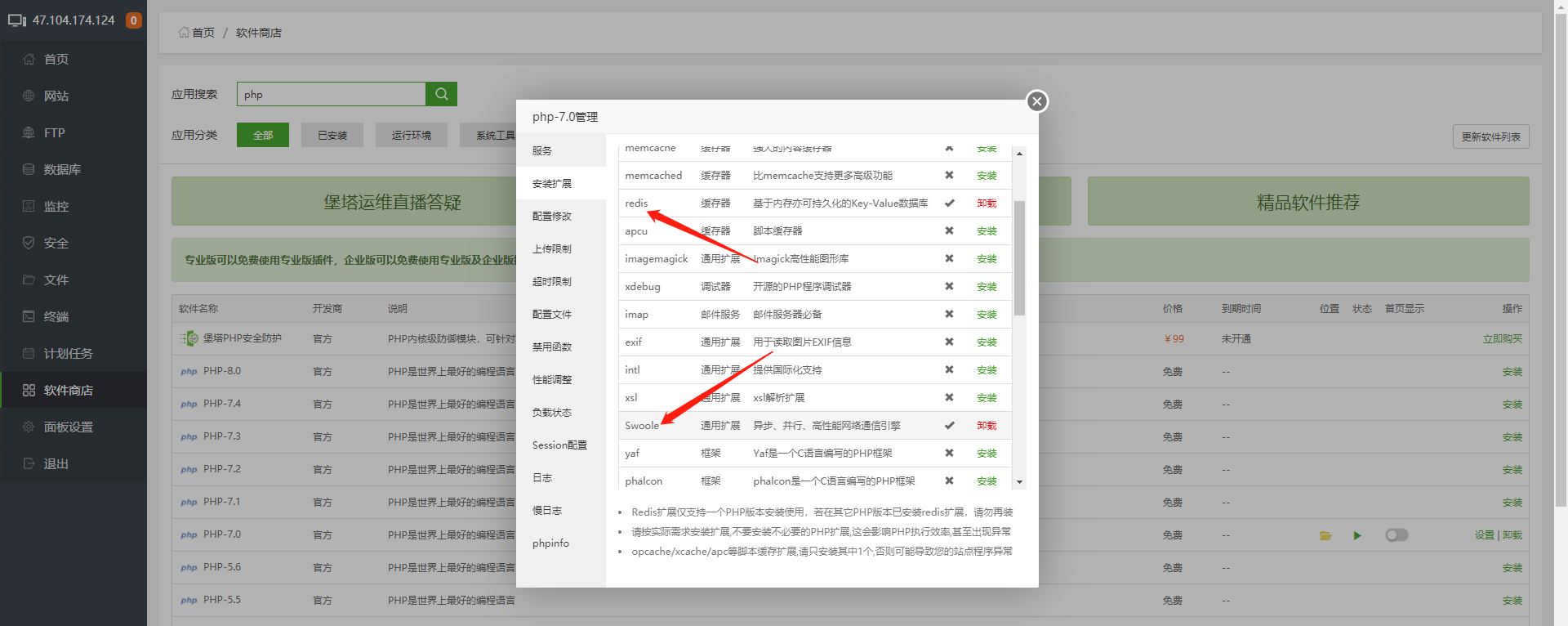
Task: Open 终端 from the sidebar
Action: (56, 317)
